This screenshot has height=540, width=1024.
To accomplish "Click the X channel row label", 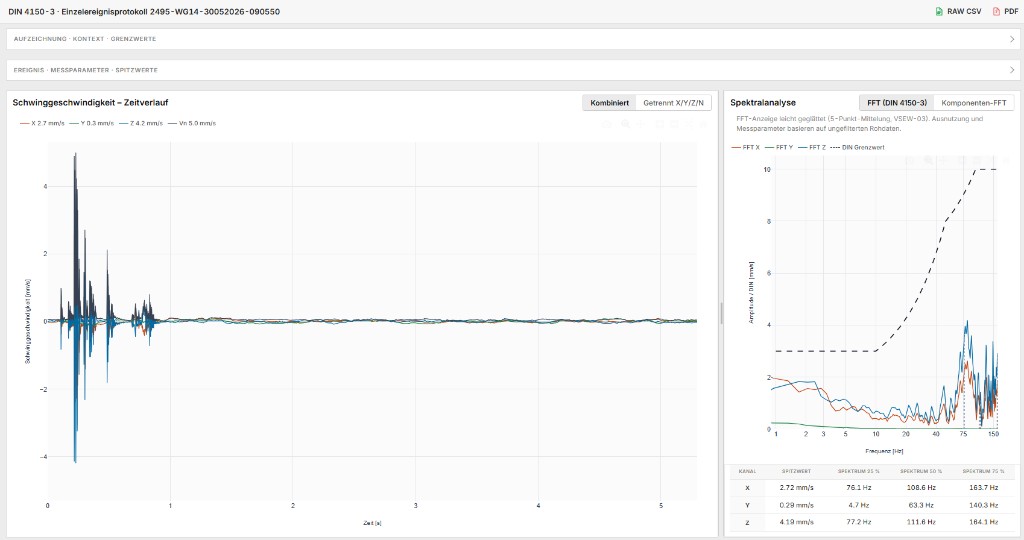I will click(x=747, y=488).
